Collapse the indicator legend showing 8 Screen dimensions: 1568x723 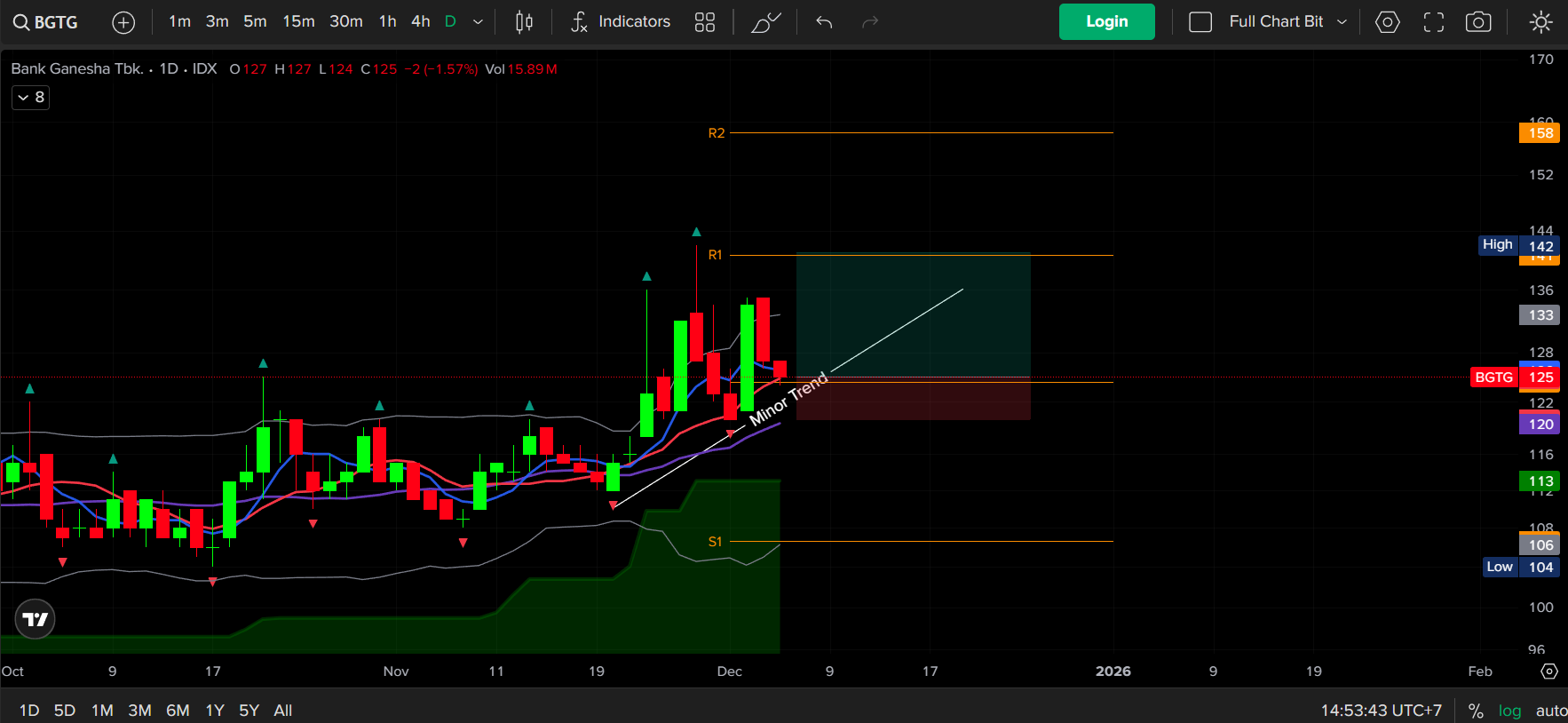(30, 97)
